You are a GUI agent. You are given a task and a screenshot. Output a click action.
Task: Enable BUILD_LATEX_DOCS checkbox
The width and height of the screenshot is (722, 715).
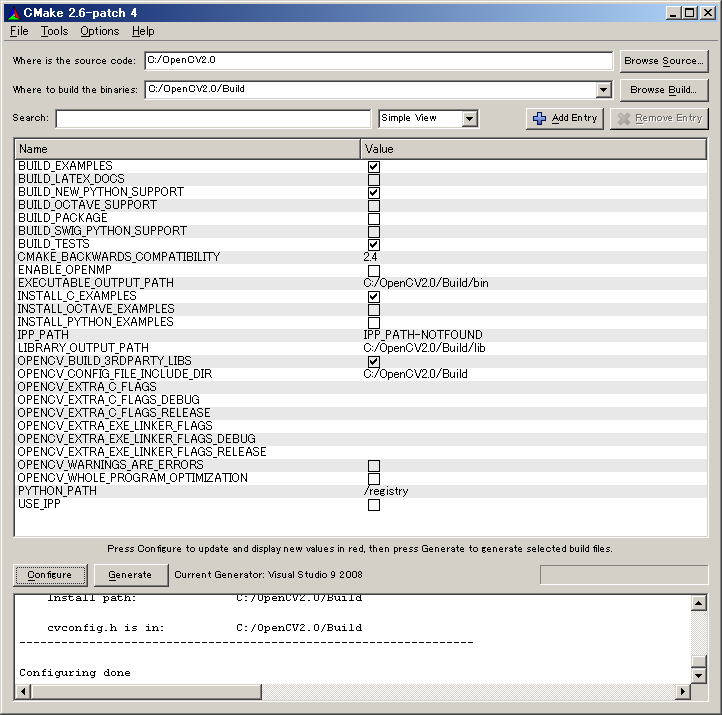374,180
